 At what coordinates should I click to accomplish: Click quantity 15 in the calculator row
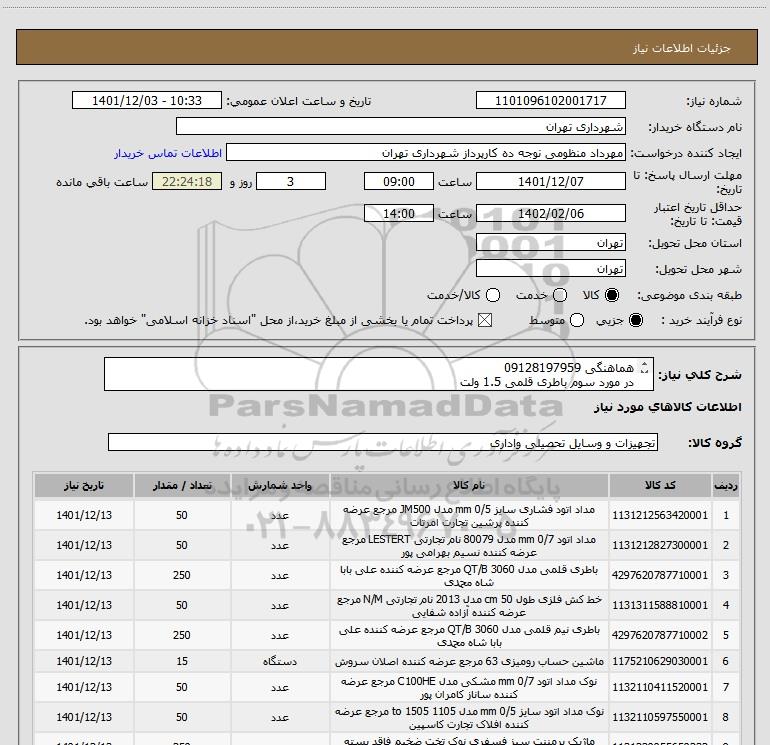(182, 662)
